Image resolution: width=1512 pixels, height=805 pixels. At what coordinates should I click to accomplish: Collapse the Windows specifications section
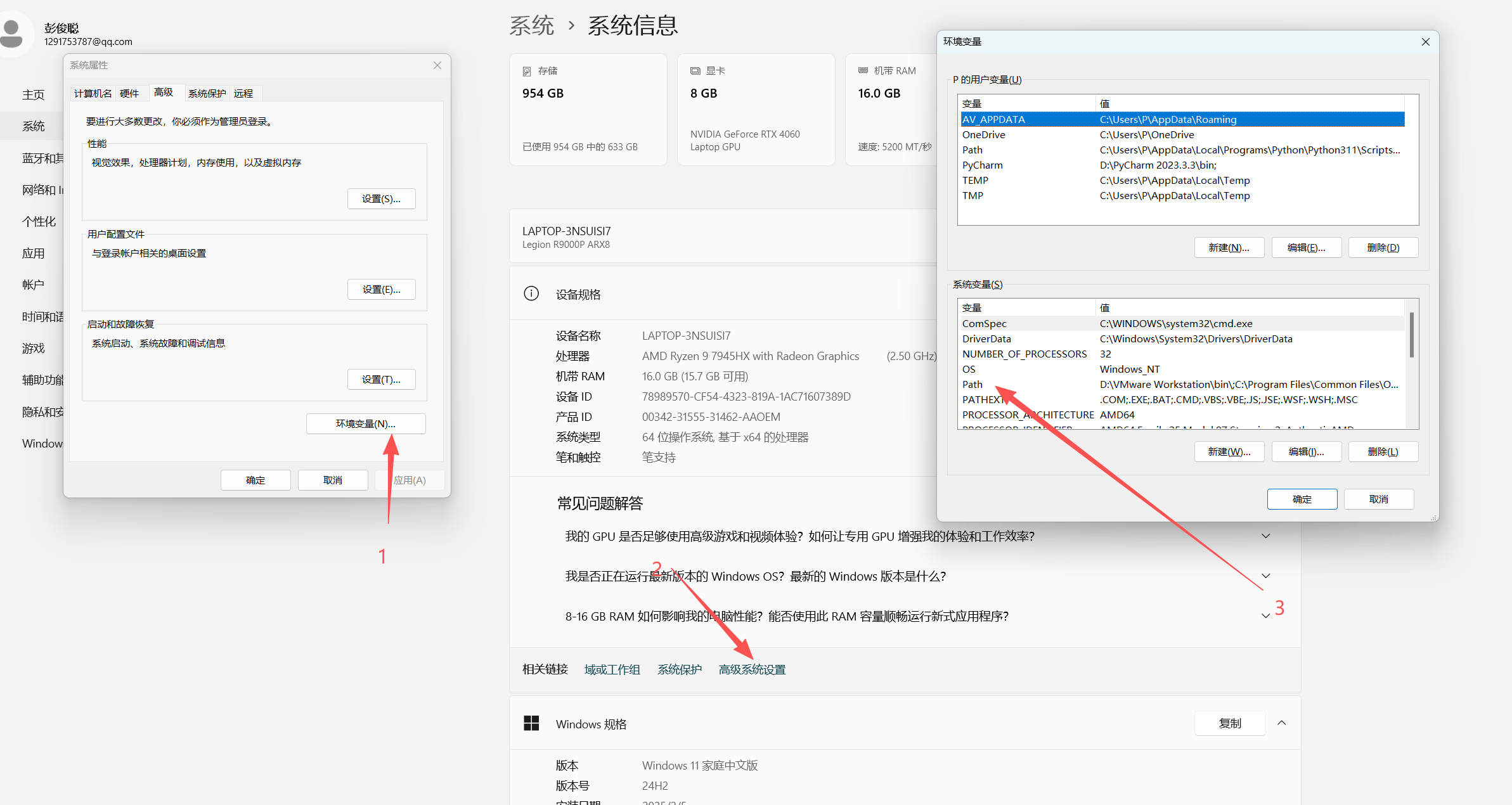coord(1281,723)
